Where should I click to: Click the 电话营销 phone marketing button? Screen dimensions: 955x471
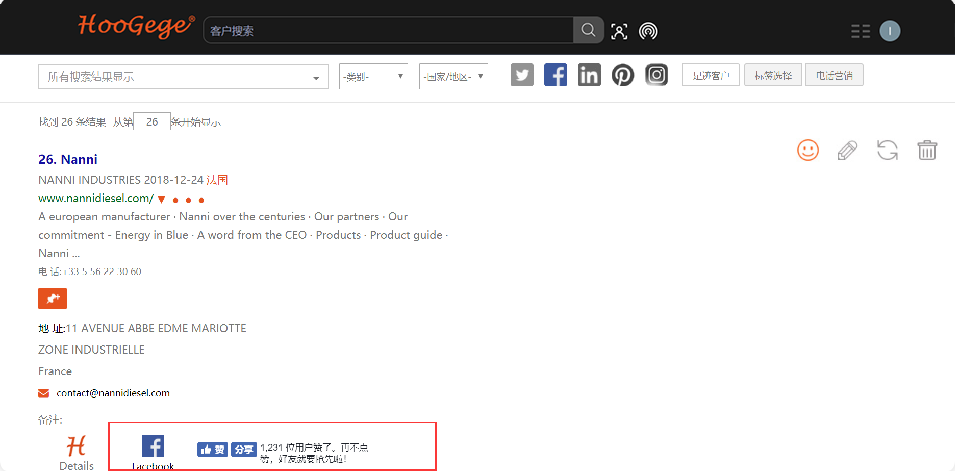(834, 75)
